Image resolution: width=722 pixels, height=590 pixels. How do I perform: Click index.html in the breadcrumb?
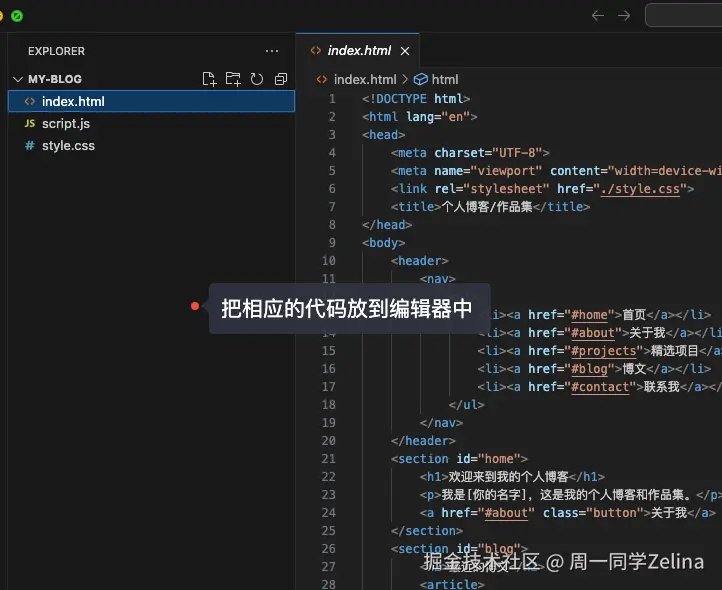click(365, 80)
